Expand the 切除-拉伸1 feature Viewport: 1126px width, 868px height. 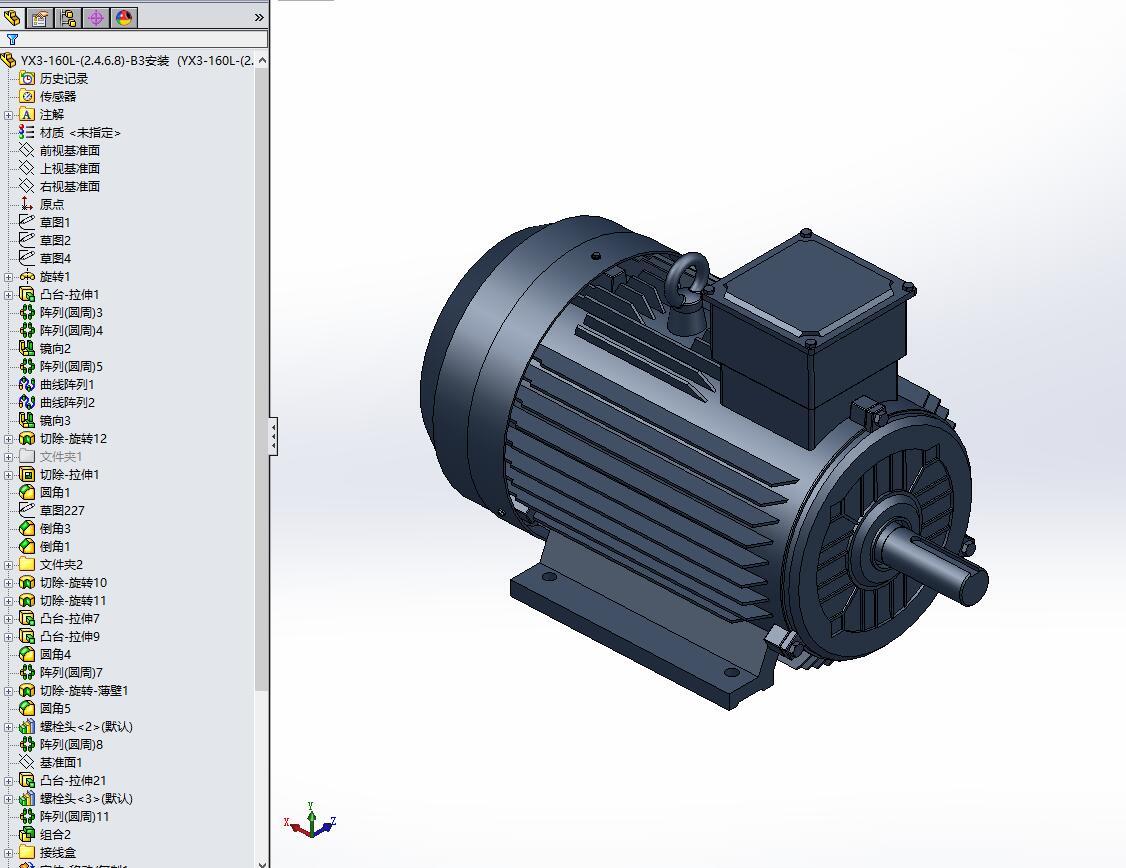click(x=8, y=475)
